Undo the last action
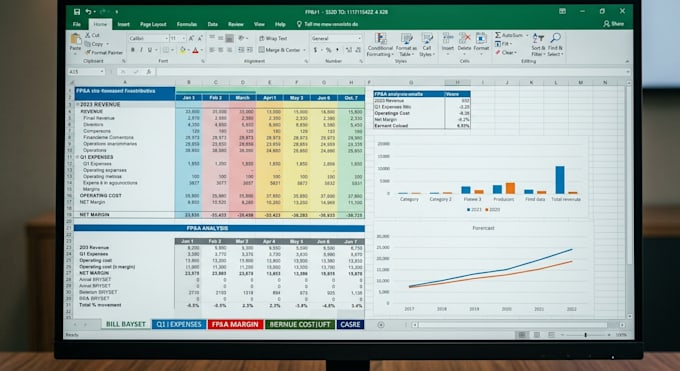This screenshot has width=680, height=371. [88, 12]
